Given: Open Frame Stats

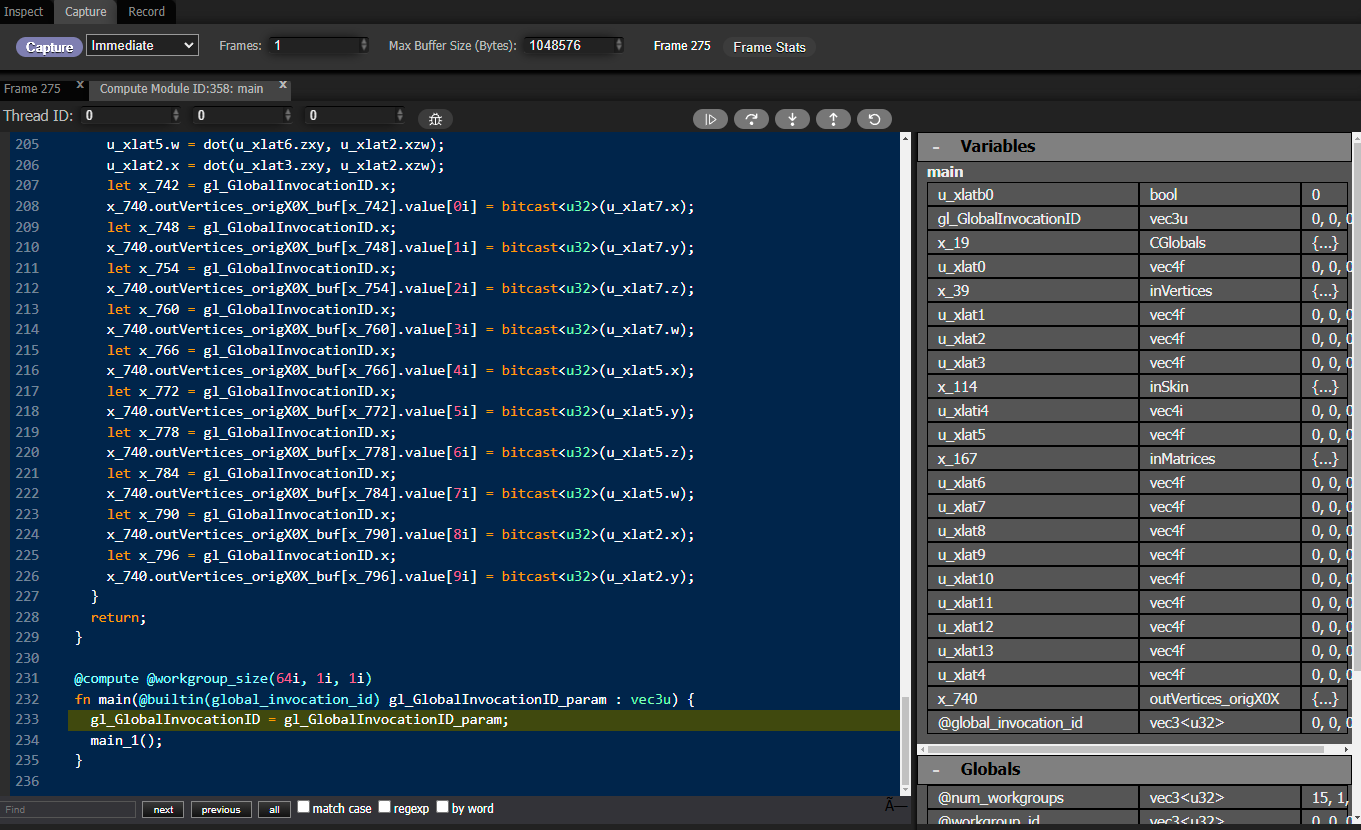Looking at the screenshot, I should point(769,47).
